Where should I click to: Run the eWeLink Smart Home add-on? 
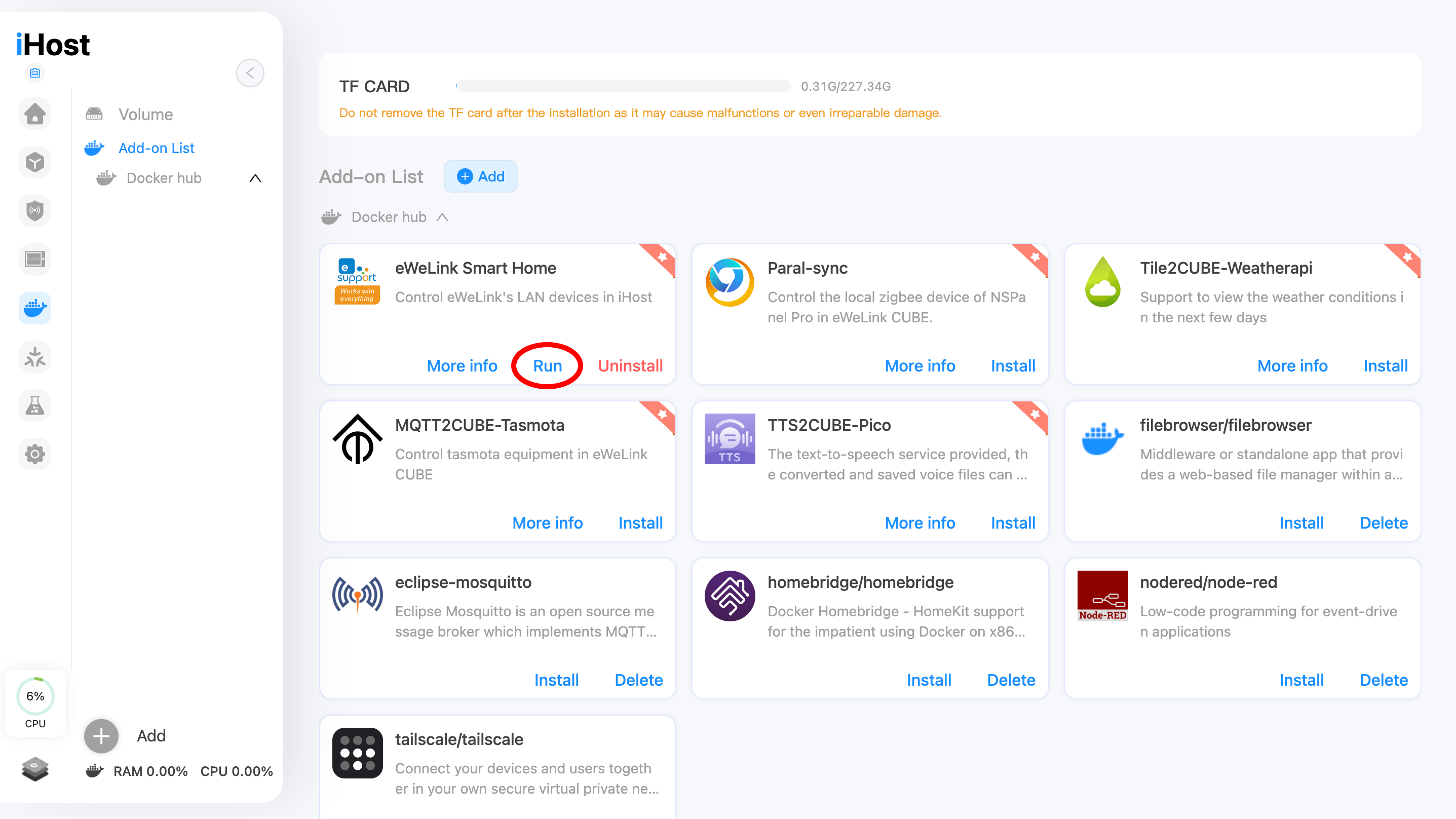[547, 366]
